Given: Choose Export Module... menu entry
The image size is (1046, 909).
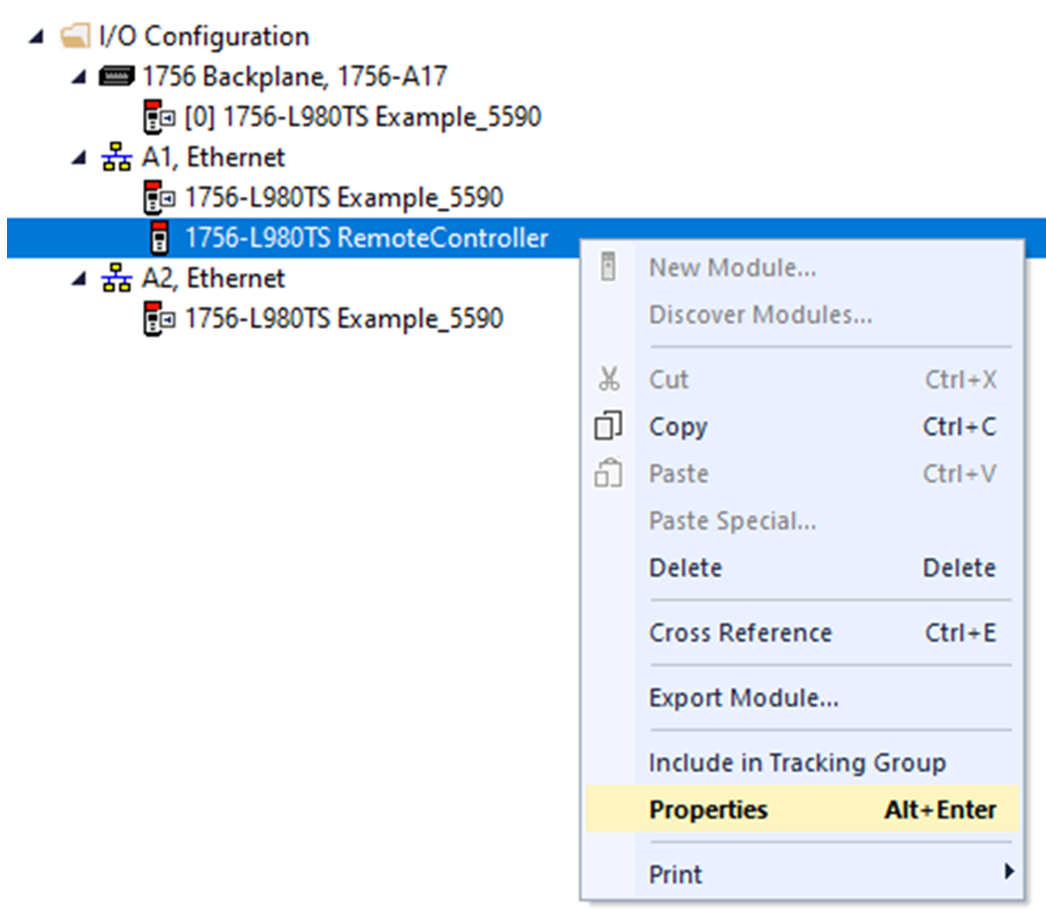Looking at the screenshot, I should click(803, 698).
